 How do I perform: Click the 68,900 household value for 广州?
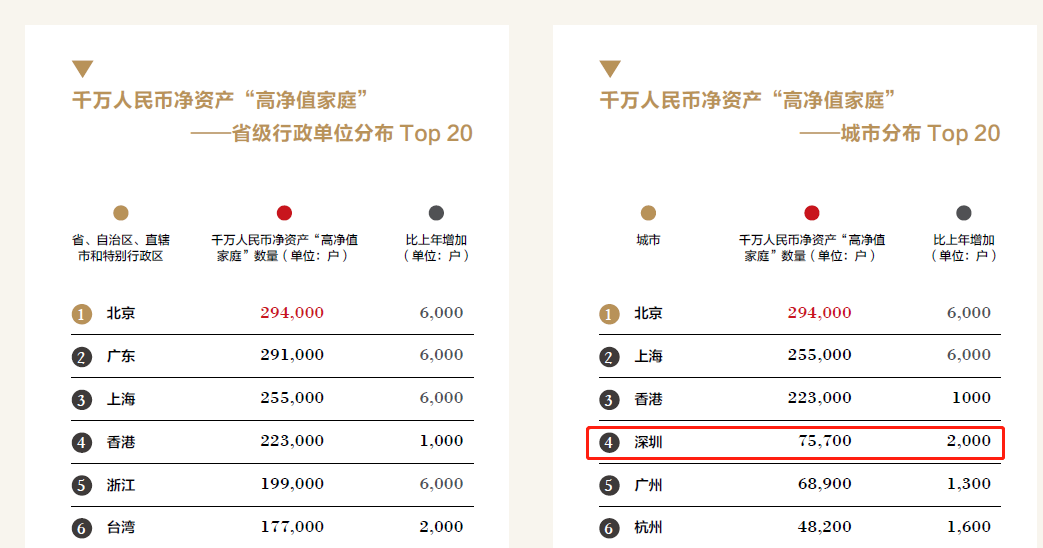pos(825,484)
